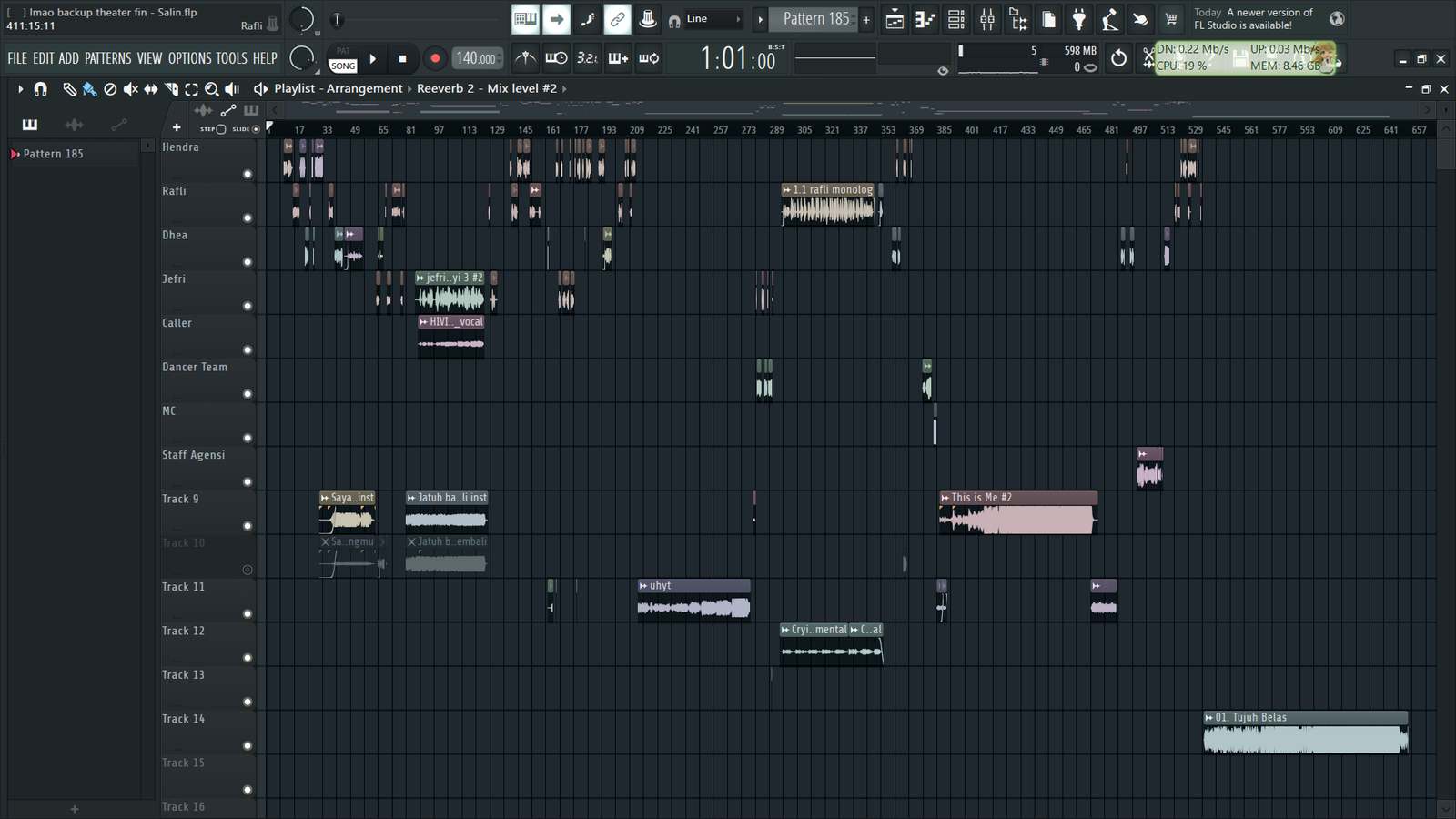Open the PATTERNS menu
Viewport: 1456px width, 819px height.
coord(108,57)
